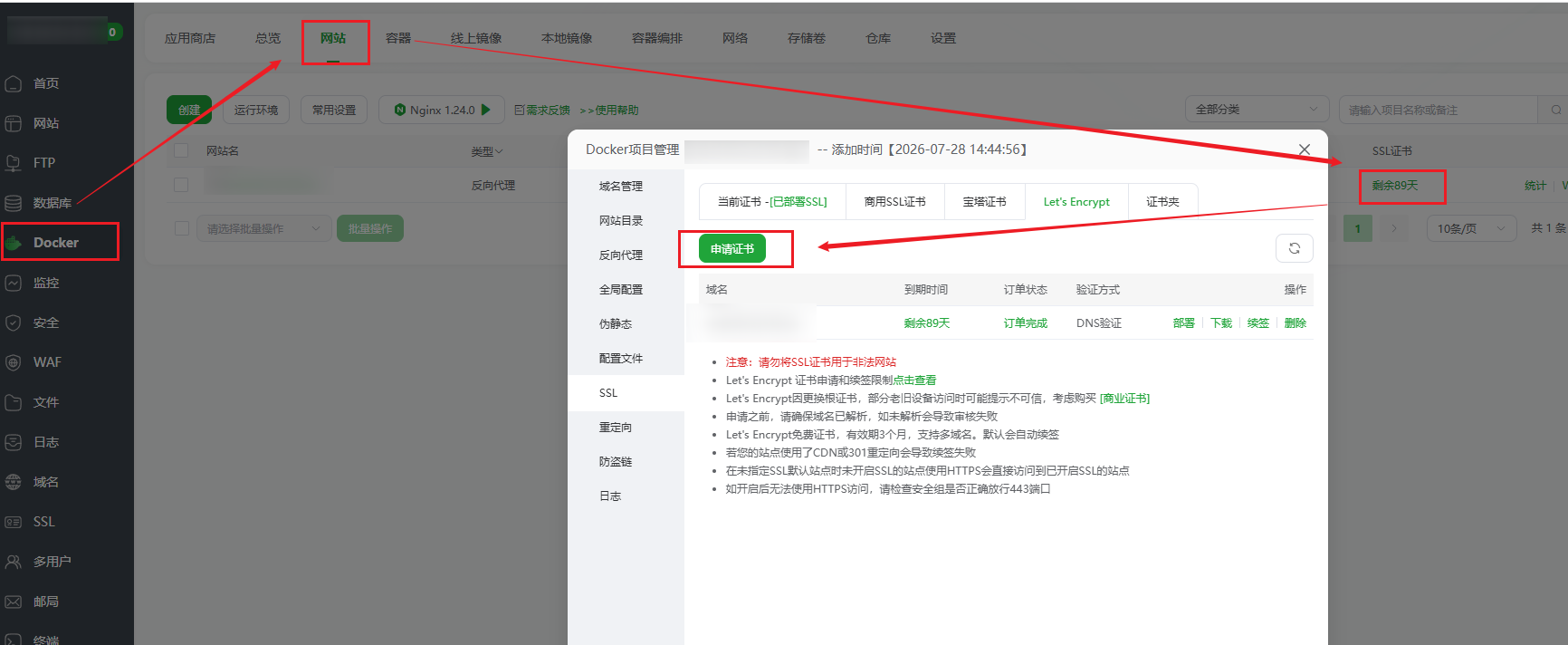The image size is (1568, 645).
Task: Switch to 线上镜像 tab
Action: [x=476, y=38]
